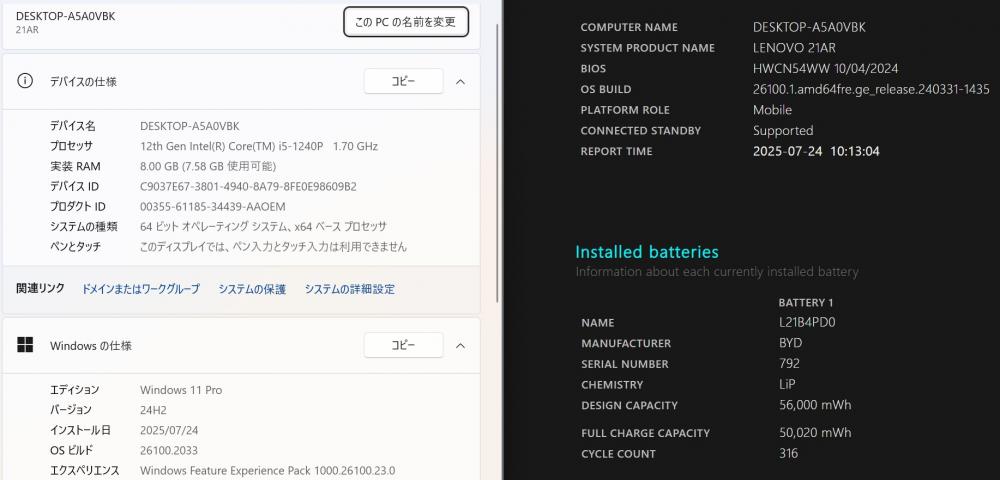Click the info icon beside デバイスの仕様
This screenshot has height=480, width=1000.
tap(24, 81)
